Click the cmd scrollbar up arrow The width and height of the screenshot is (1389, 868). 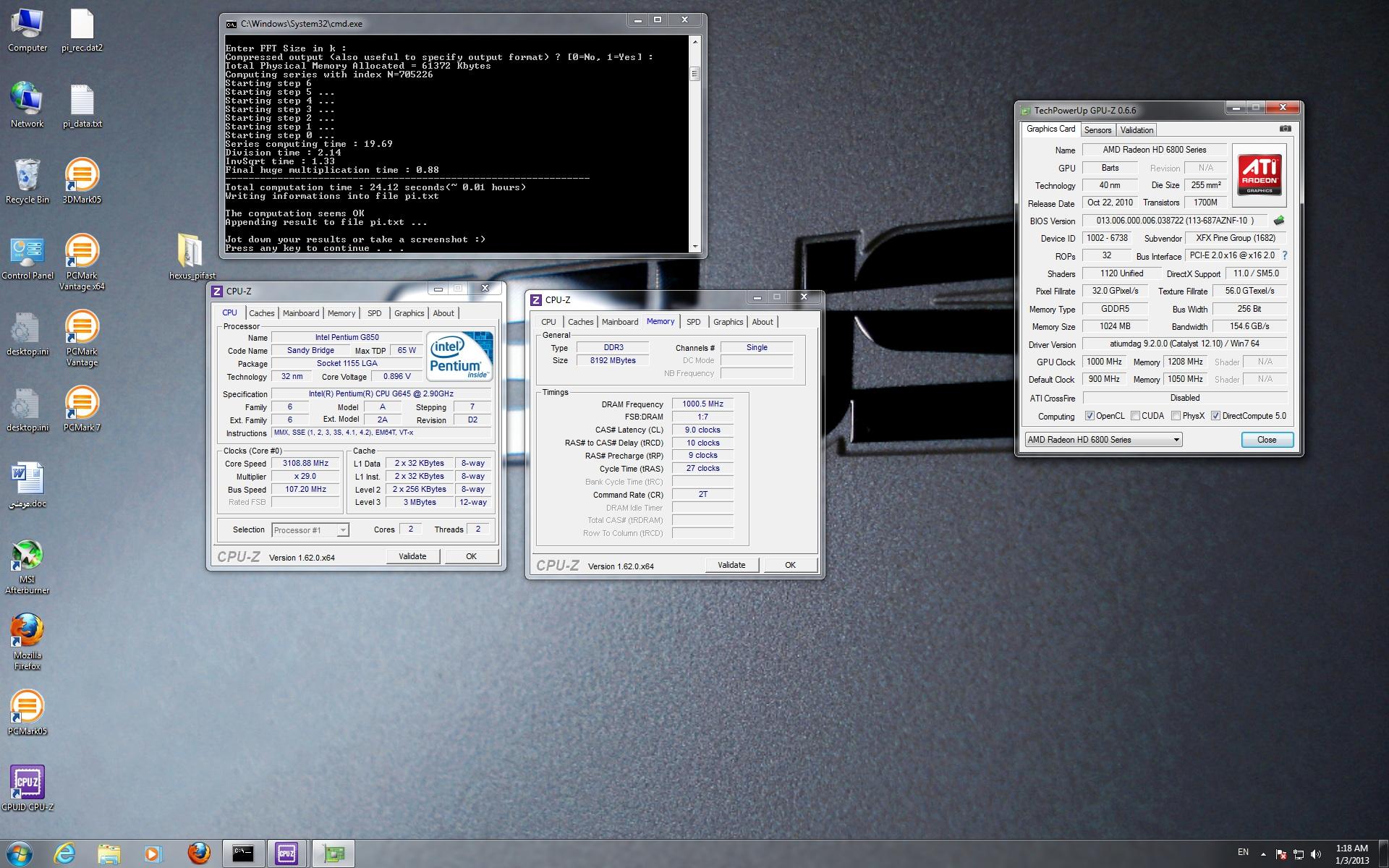click(694, 41)
